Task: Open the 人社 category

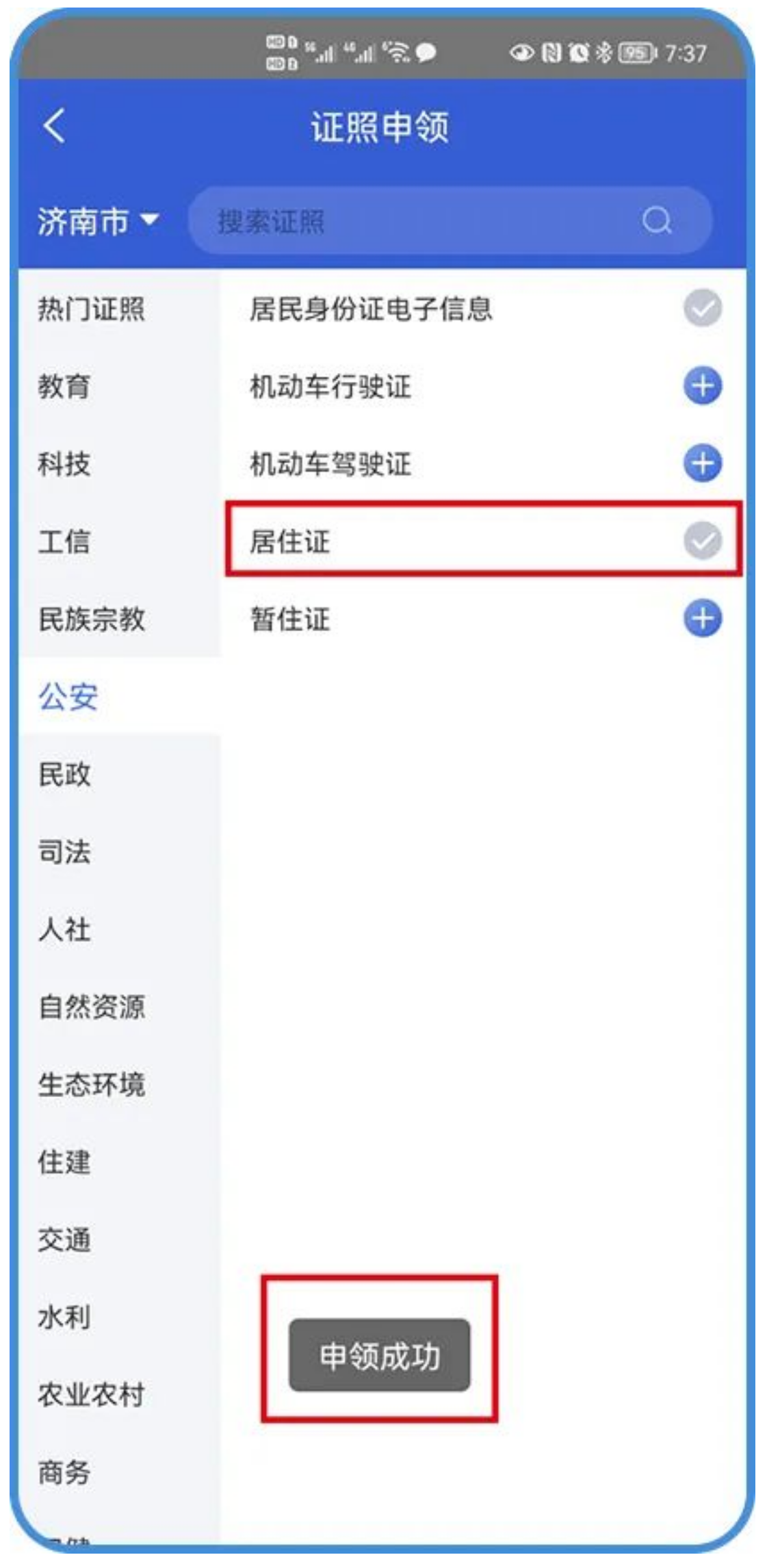Action: click(64, 929)
